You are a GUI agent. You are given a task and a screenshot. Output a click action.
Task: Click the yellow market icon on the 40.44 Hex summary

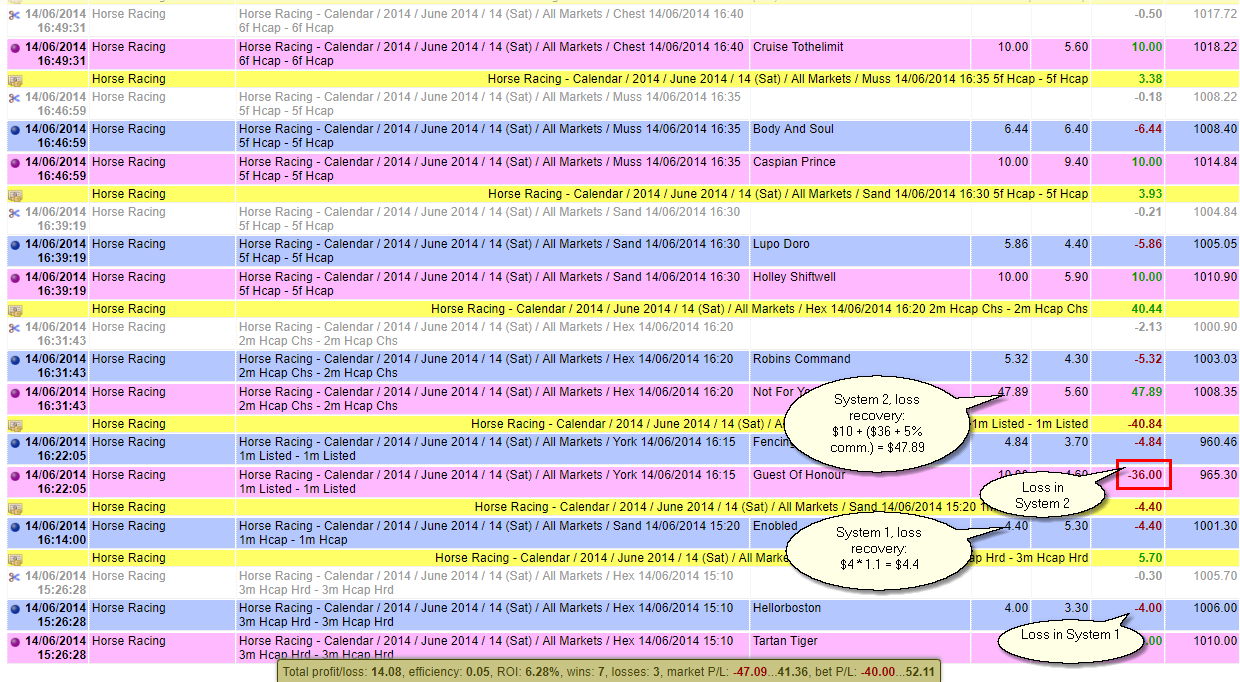tap(14, 310)
